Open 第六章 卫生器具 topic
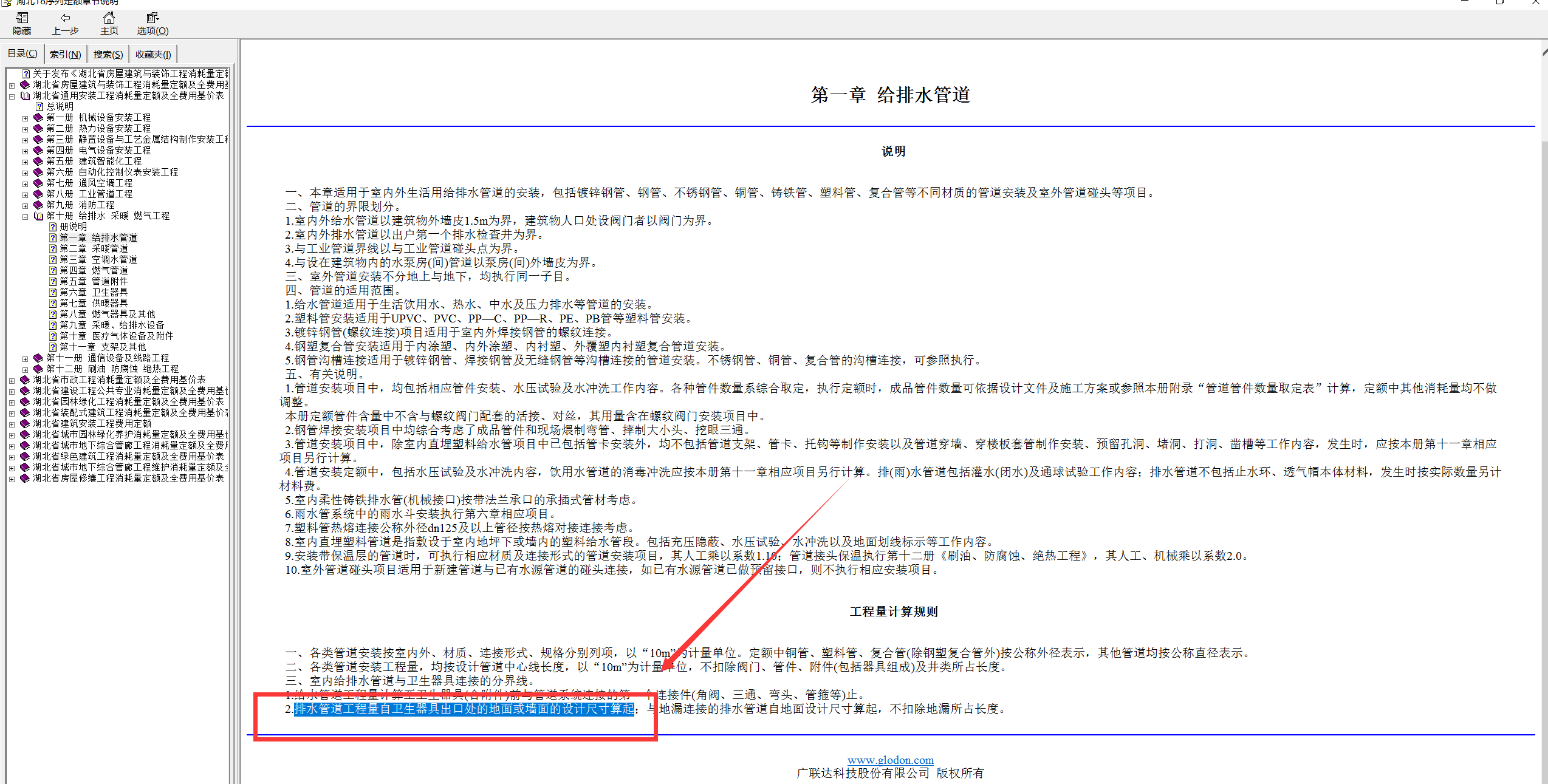This screenshot has height=784, width=1548. (x=94, y=292)
